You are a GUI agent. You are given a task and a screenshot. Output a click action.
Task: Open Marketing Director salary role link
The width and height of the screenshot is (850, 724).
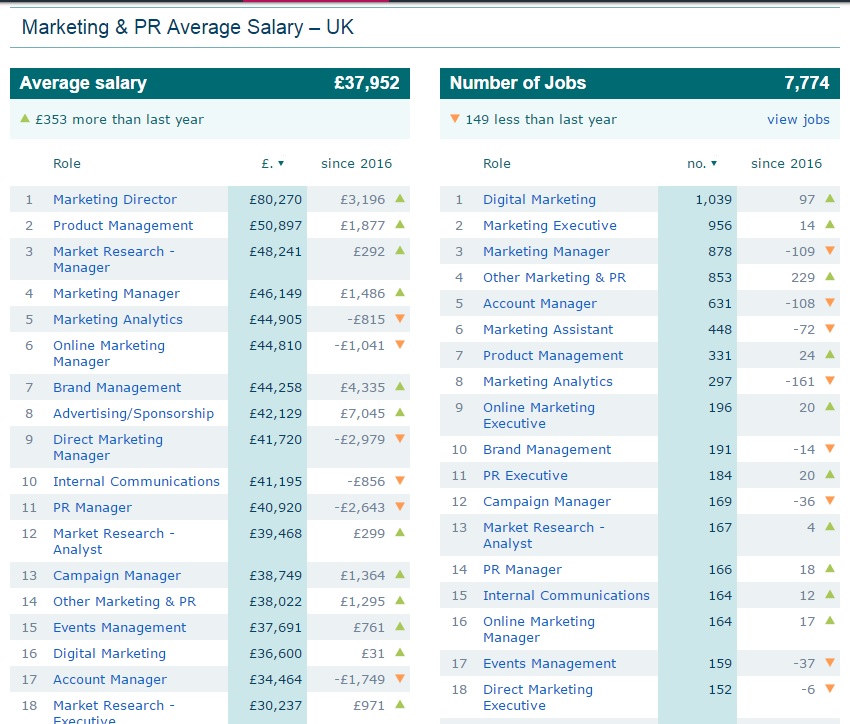pyautogui.click(x=115, y=199)
